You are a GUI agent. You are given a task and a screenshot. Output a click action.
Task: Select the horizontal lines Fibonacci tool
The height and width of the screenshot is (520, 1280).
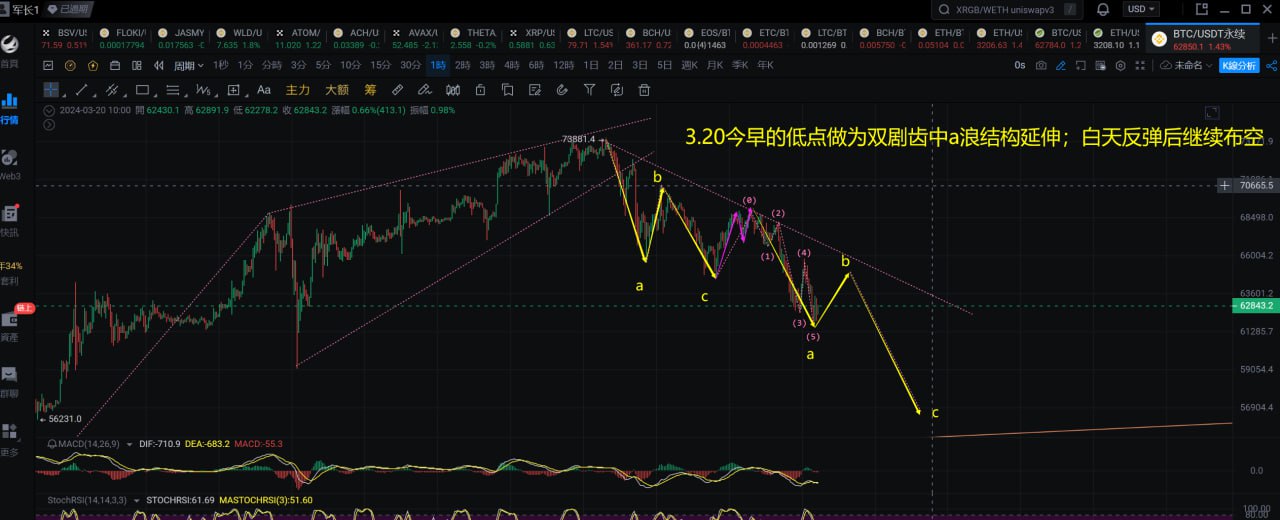[173, 89]
